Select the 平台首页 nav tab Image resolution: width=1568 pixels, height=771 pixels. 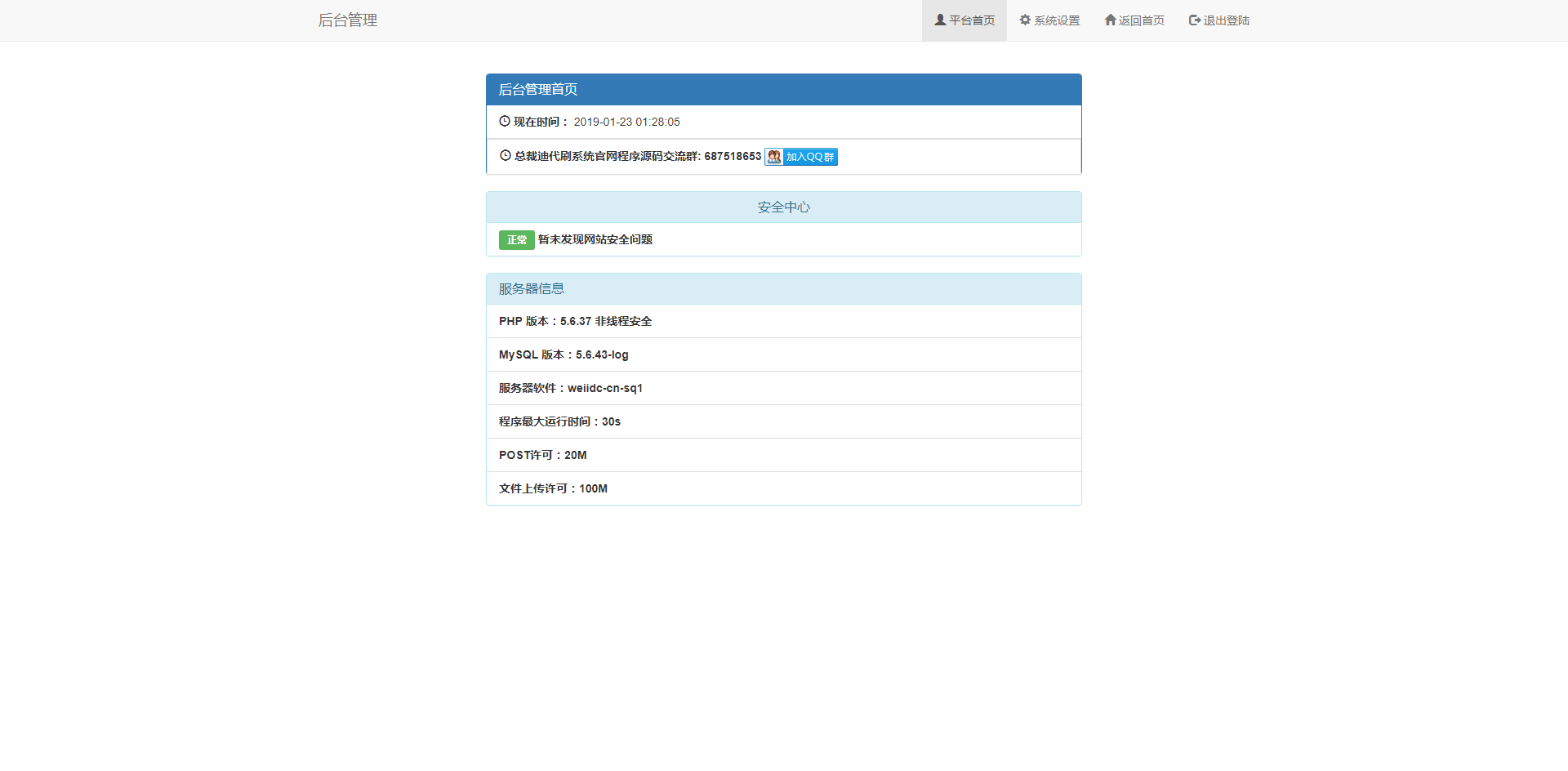point(964,20)
